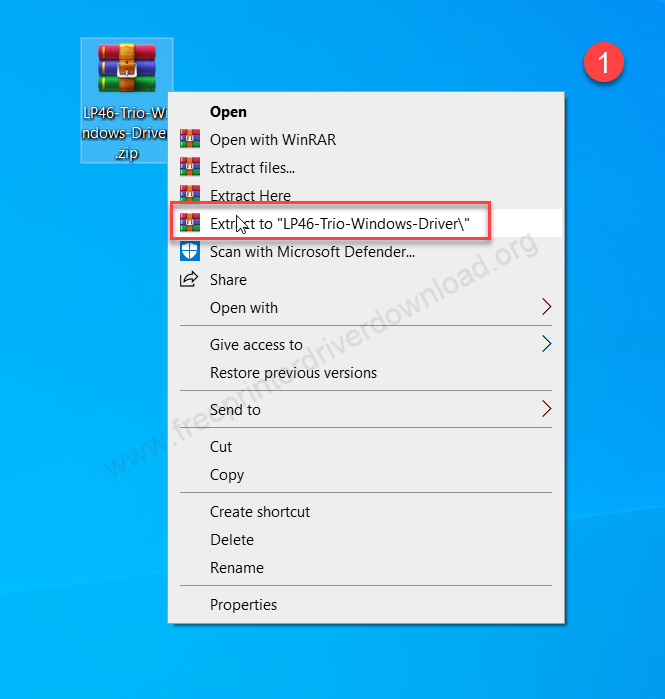Select Restore previous versions
This screenshot has width=665, height=699.
(293, 373)
